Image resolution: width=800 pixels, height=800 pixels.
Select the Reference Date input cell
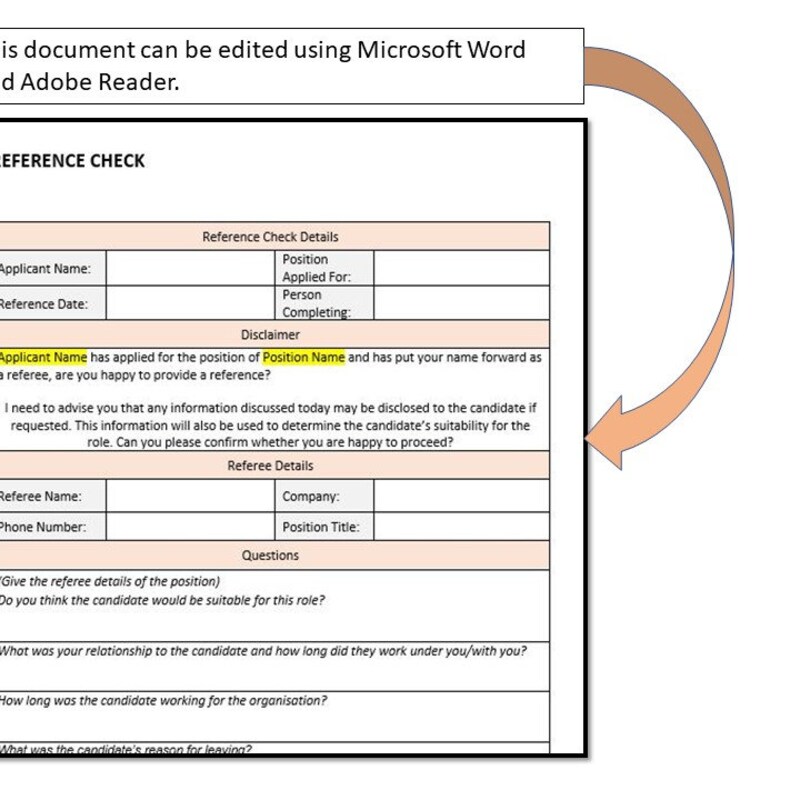(x=190, y=303)
